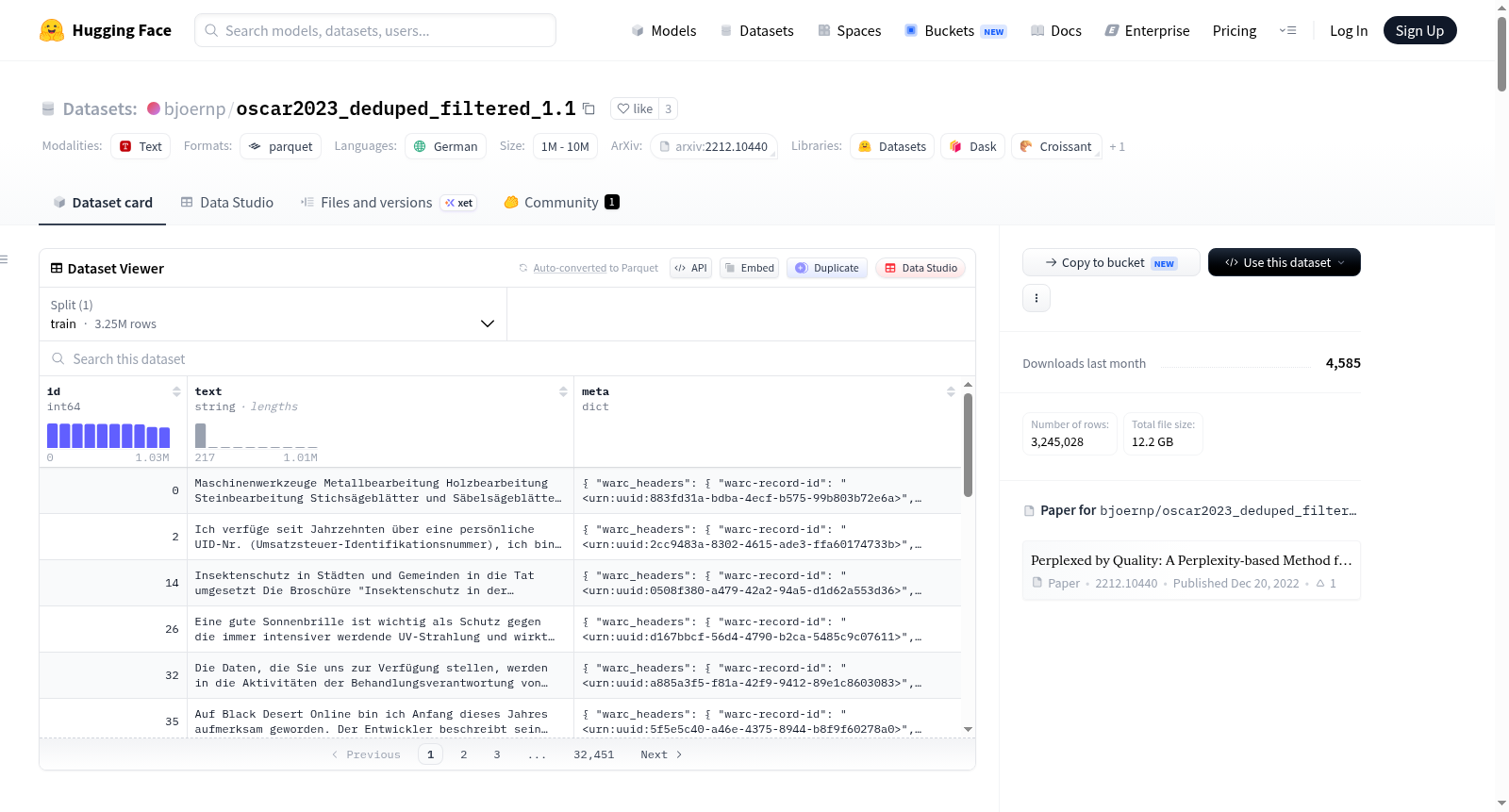Open the like count showing 3
The width and height of the screenshot is (1509, 812).
coord(669,108)
